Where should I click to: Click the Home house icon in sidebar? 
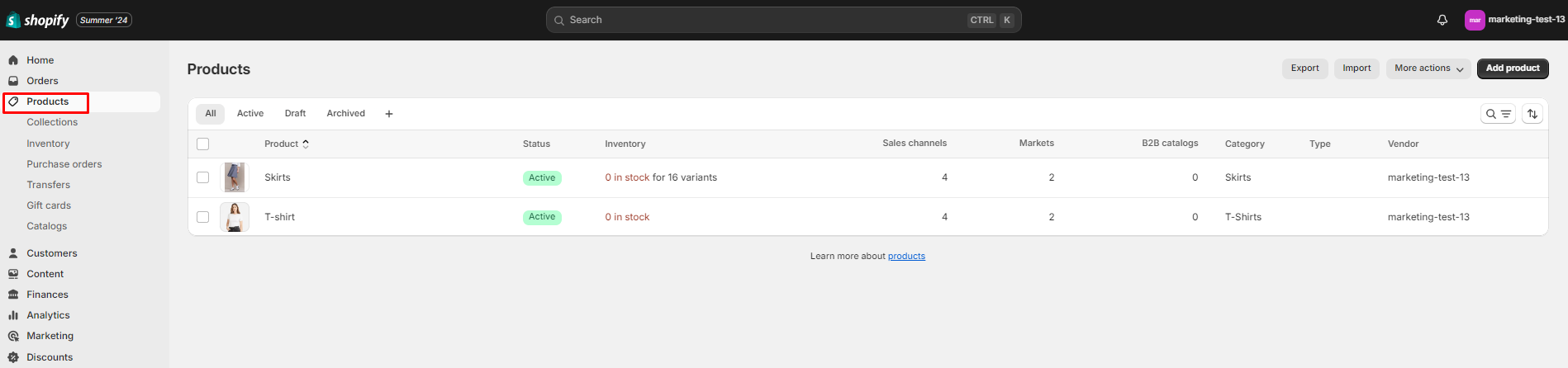[x=13, y=60]
